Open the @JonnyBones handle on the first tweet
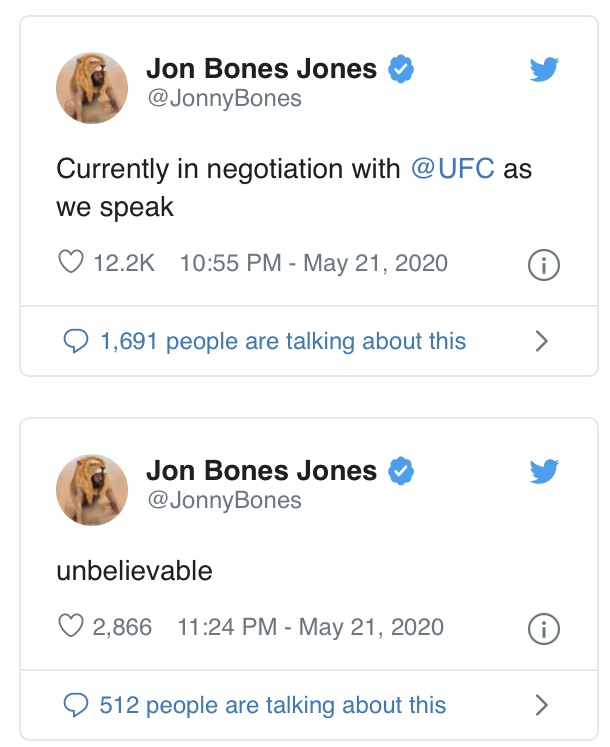This screenshot has height=747, width=610. (x=224, y=99)
